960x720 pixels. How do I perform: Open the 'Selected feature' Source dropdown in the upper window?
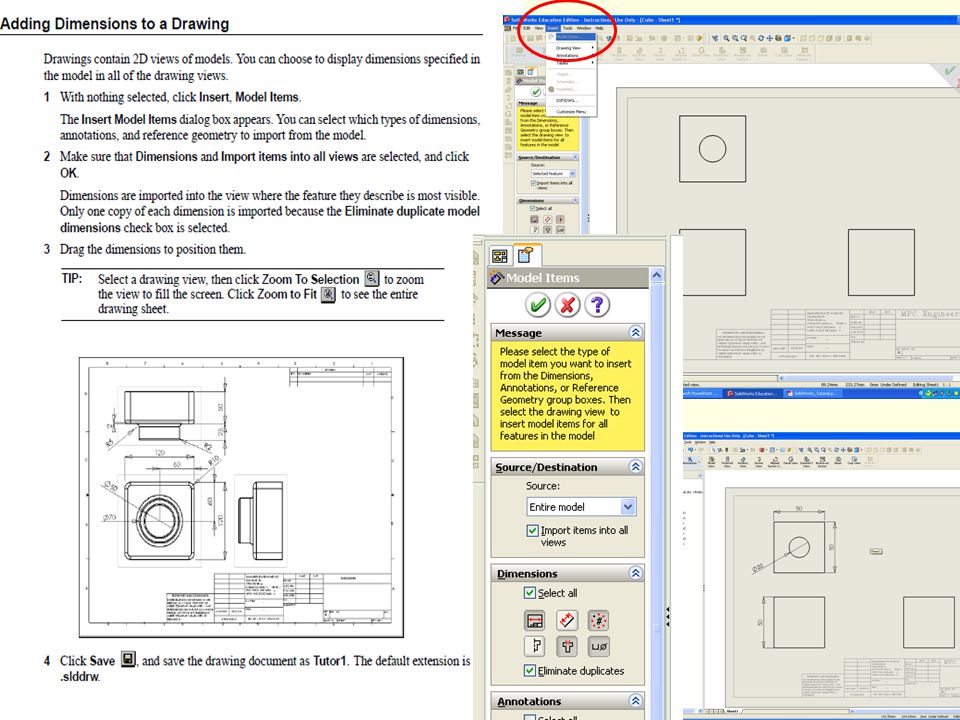(553, 174)
